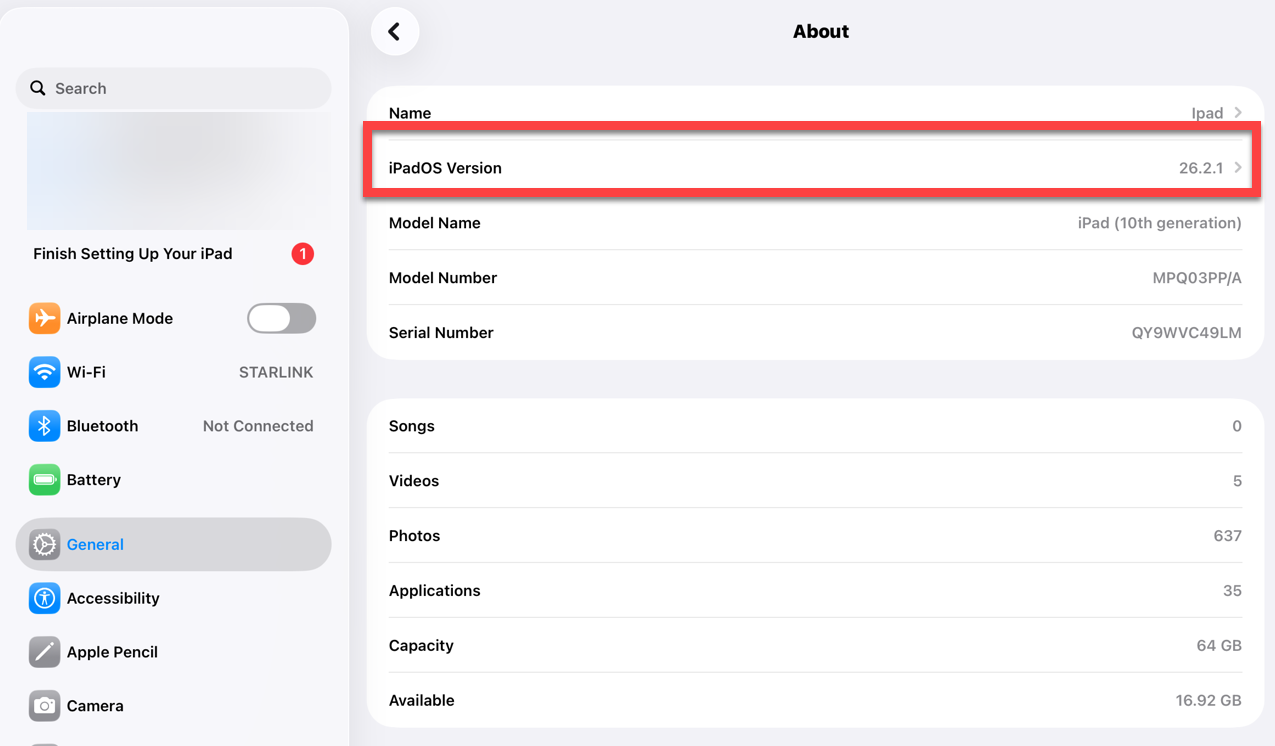The width and height of the screenshot is (1275, 746).
Task: Click the version value 26.2.1
Action: pyautogui.click(x=1201, y=168)
